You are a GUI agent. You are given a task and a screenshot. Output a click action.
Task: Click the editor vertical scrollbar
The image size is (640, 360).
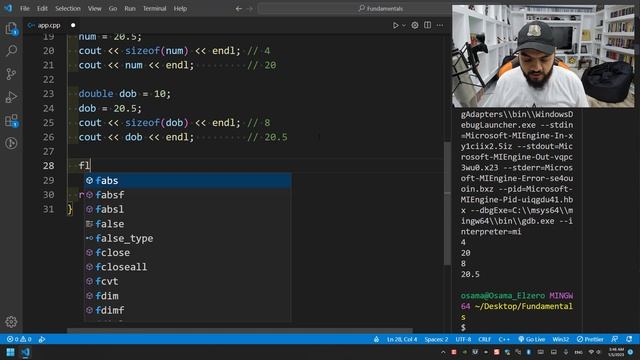[x=447, y=203]
